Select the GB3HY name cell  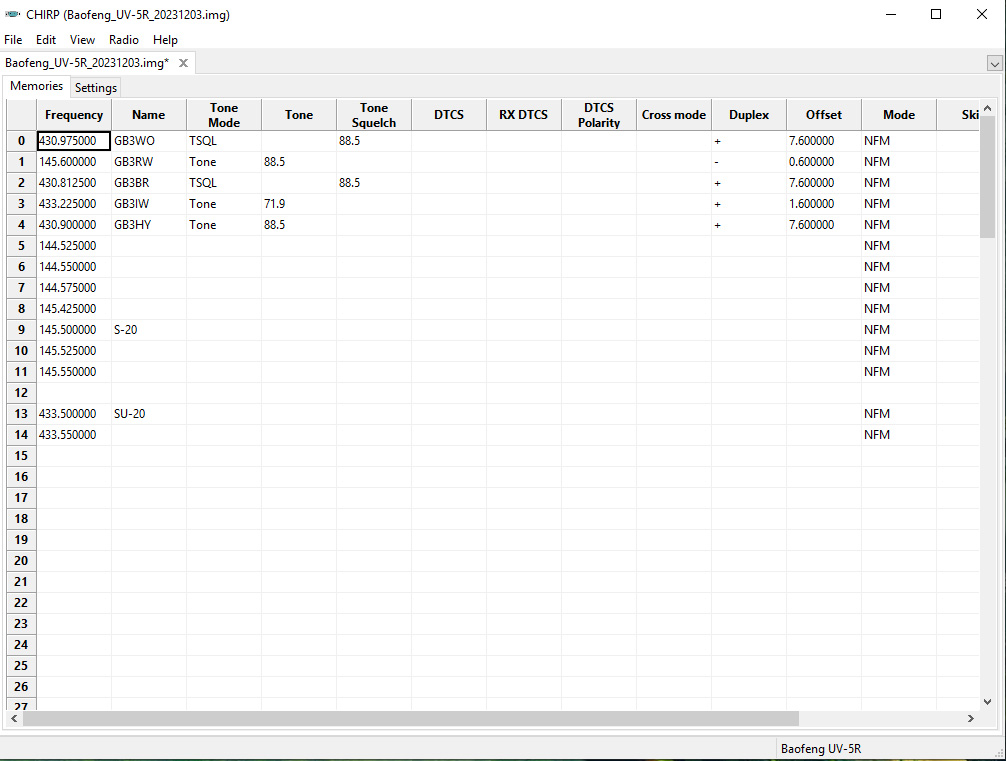[x=149, y=225]
